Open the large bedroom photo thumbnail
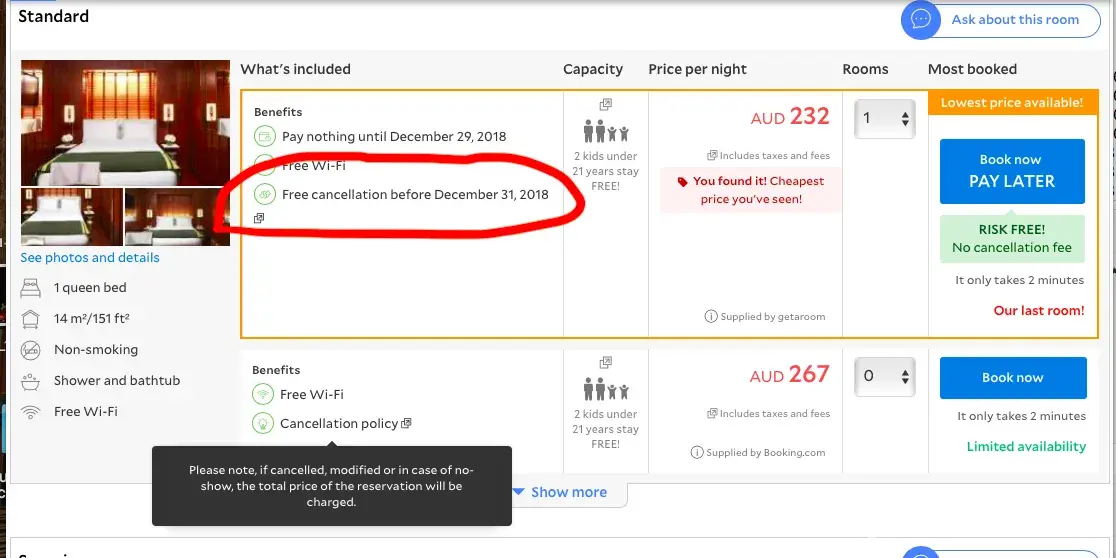 point(126,123)
